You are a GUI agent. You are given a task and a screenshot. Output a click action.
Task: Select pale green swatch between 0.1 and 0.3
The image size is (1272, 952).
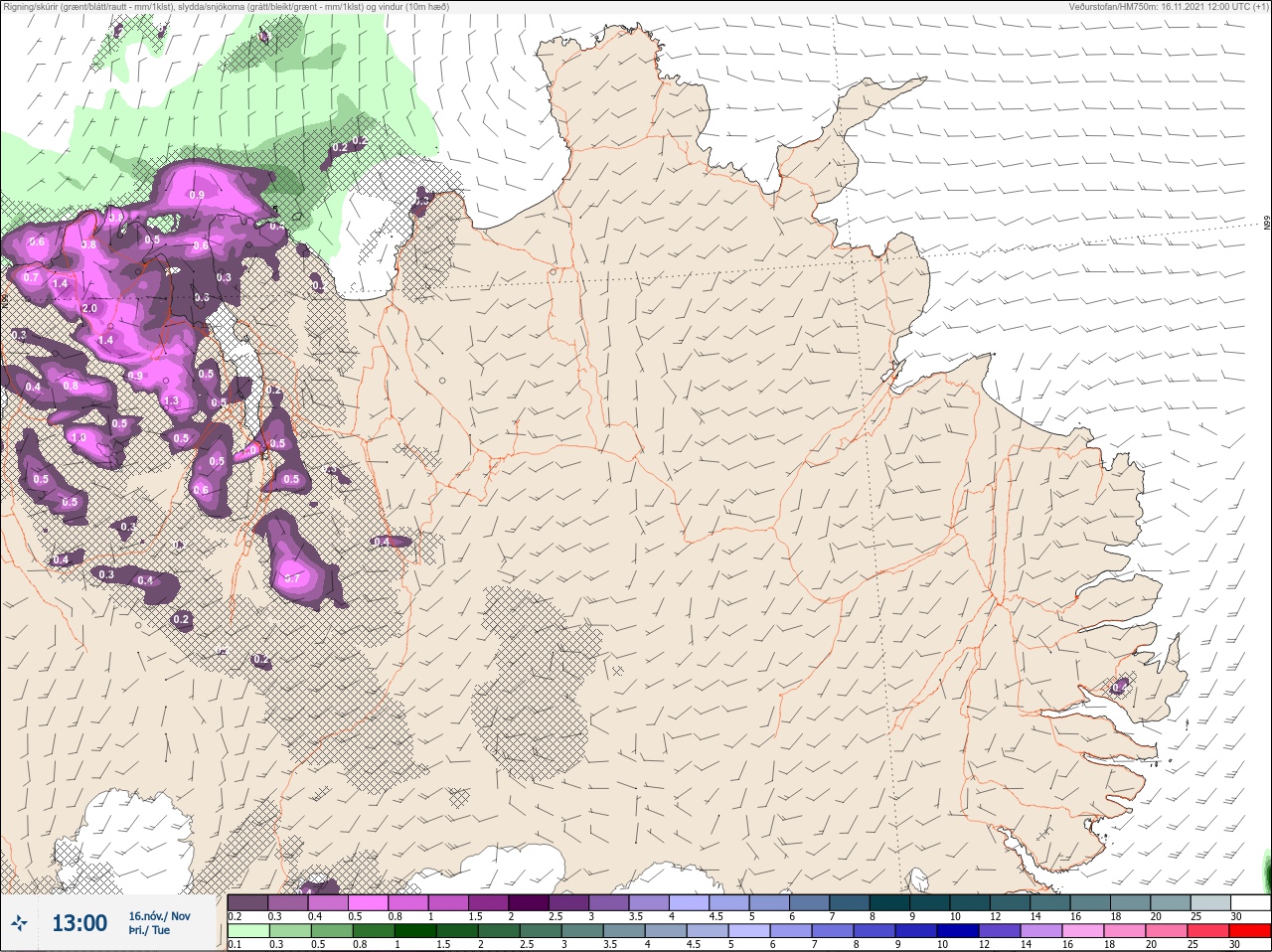point(248,930)
